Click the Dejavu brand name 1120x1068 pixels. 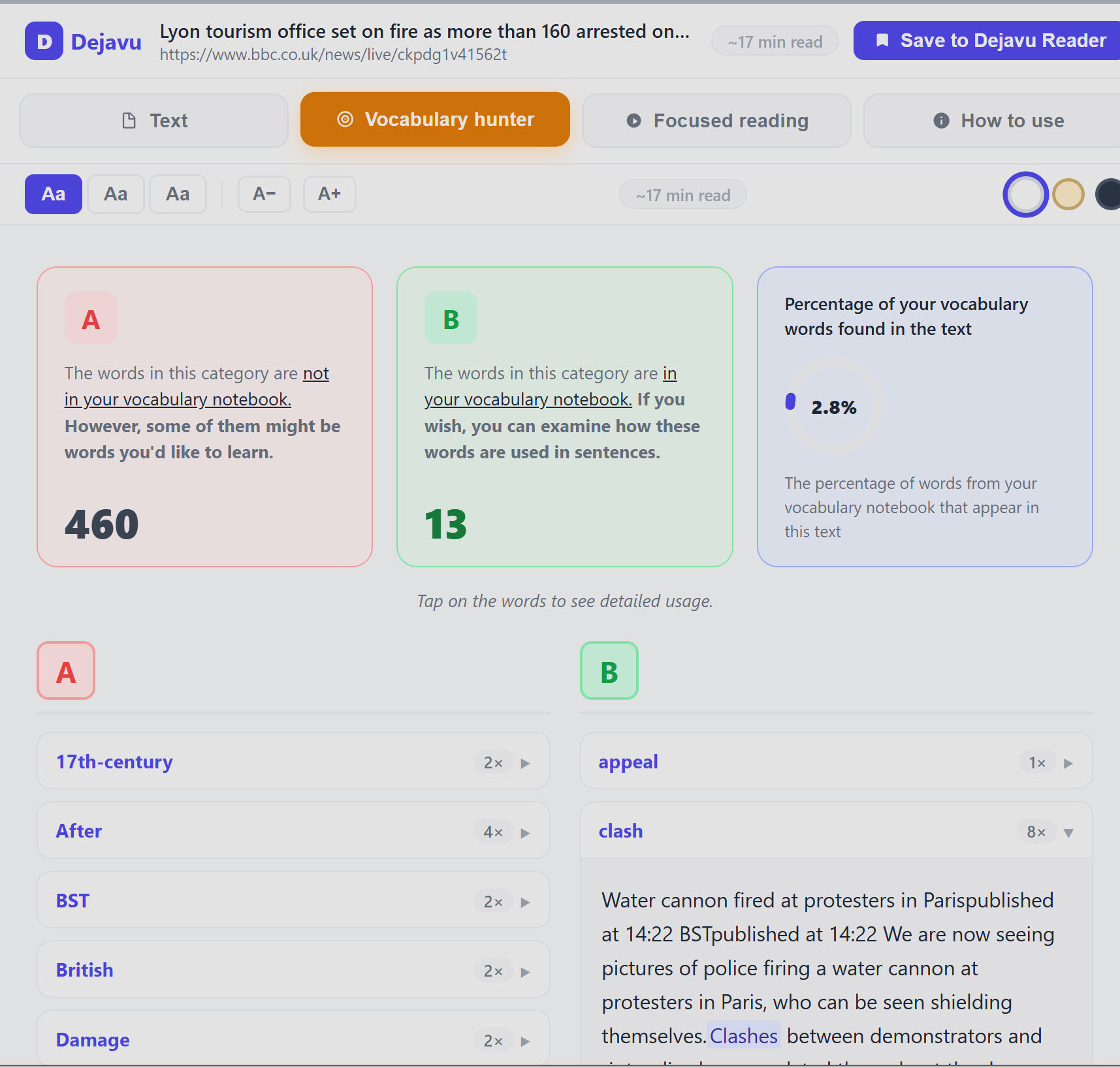106,42
